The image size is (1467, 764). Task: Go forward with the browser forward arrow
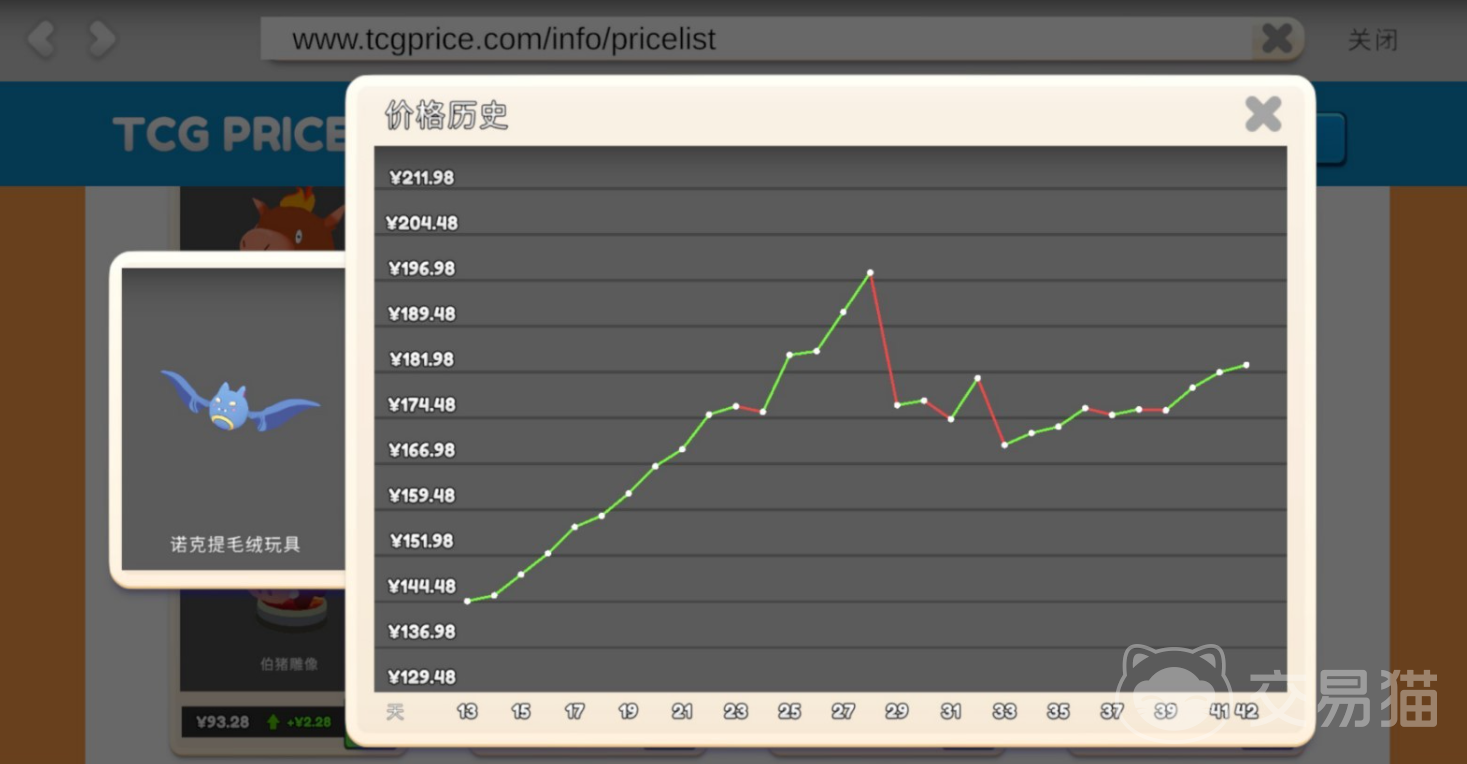click(x=102, y=40)
